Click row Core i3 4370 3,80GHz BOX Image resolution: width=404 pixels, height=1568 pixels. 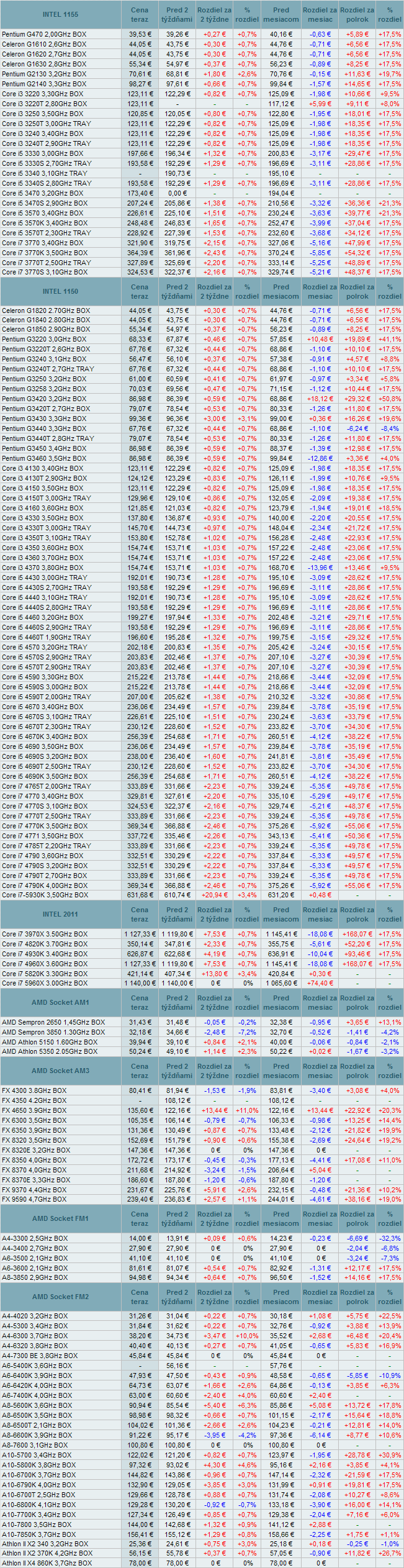202,568
